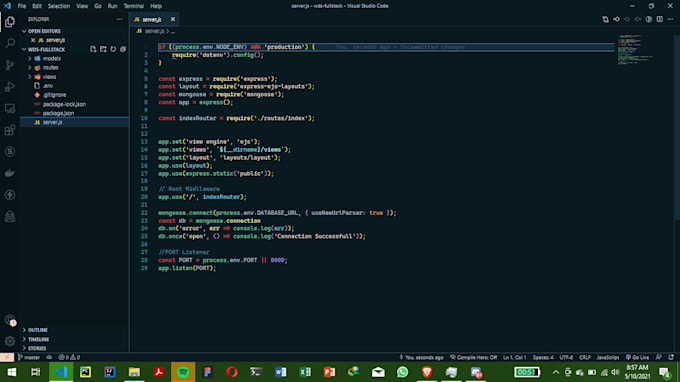Open WhatsApp from the taskbar
Viewport: 680px width, 382px height.
(x=402, y=372)
